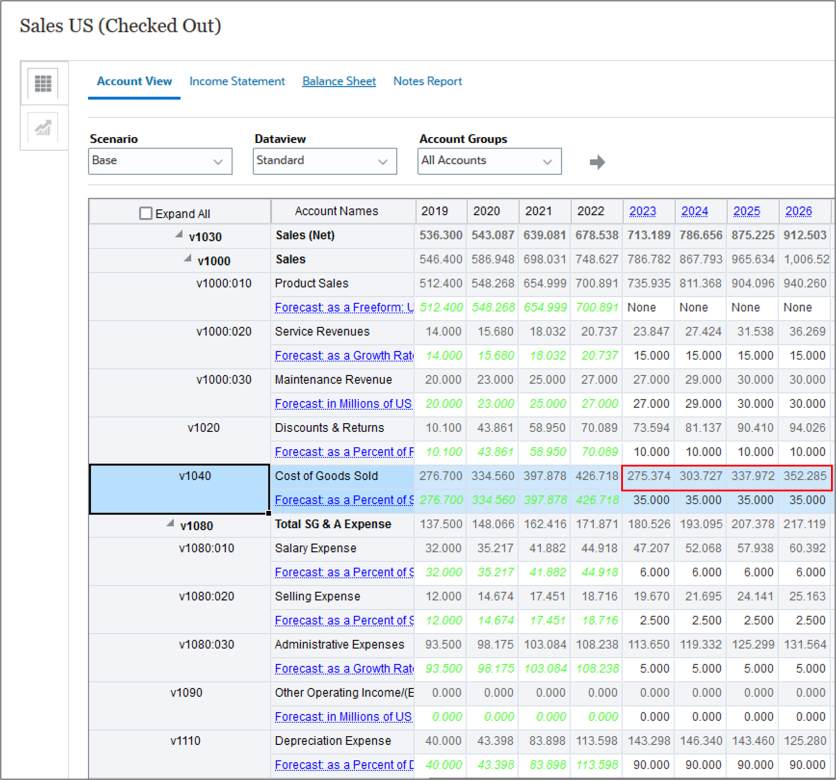This screenshot has width=836, height=780.
Task: Open the Scenario dropdown showing Base
Action: (160, 161)
